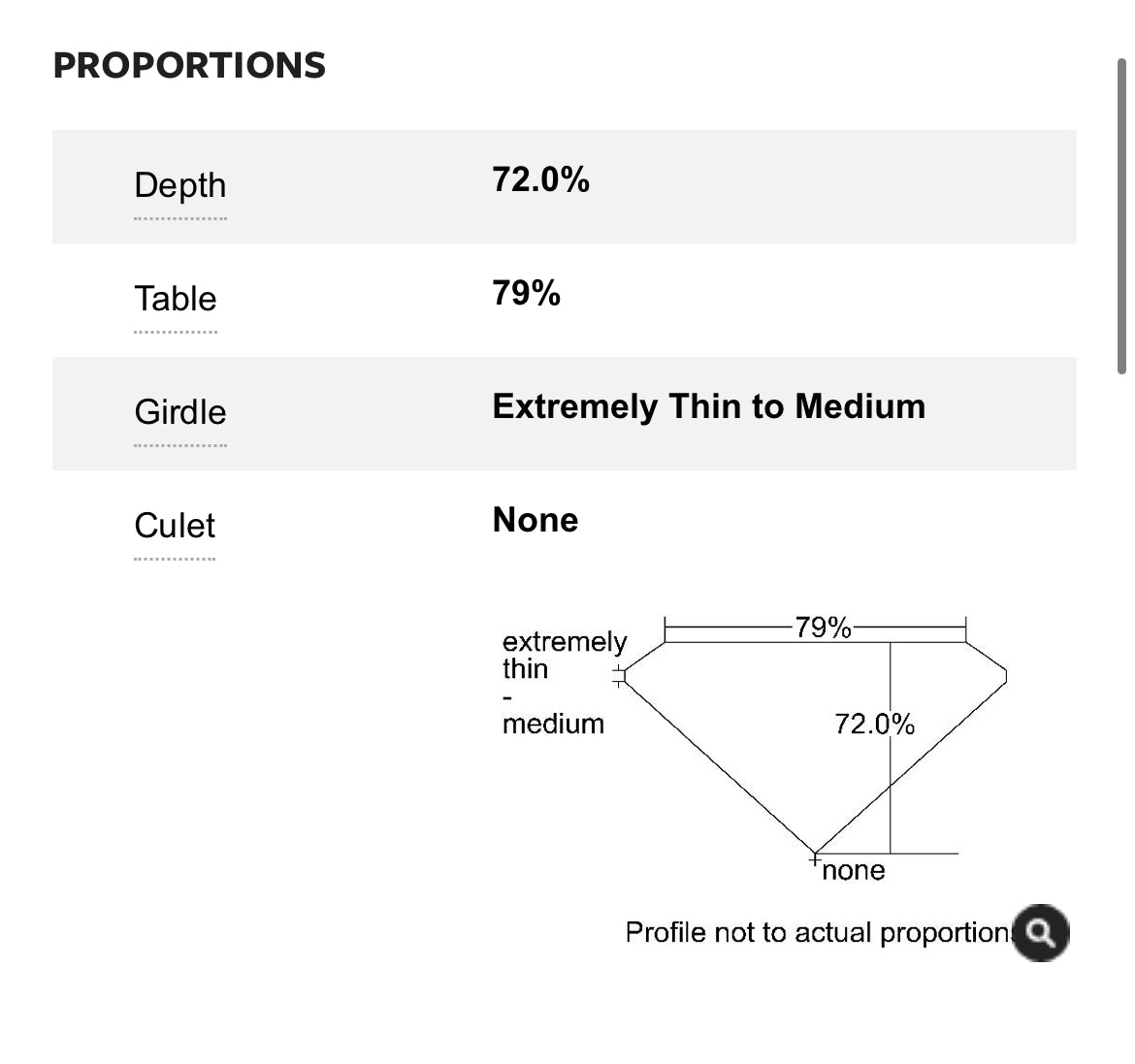The height and width of the screenshot is (1064, 1135).
Task: Click the 'Profile not to actual proportions' caption
Action: click(818, 932)
